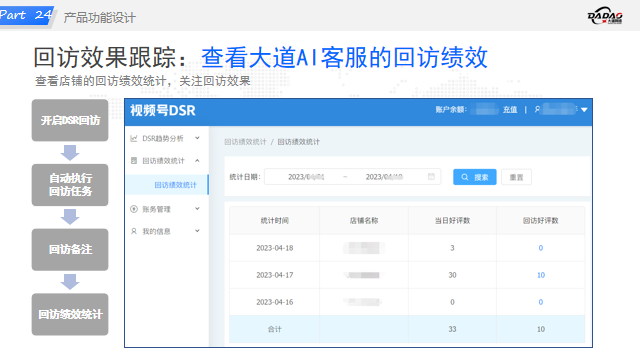Image resolution: width=640 pixels, height=360 pixels.
Task: Click the start date field 2023/04/01
Action: [x=306, y=177]
